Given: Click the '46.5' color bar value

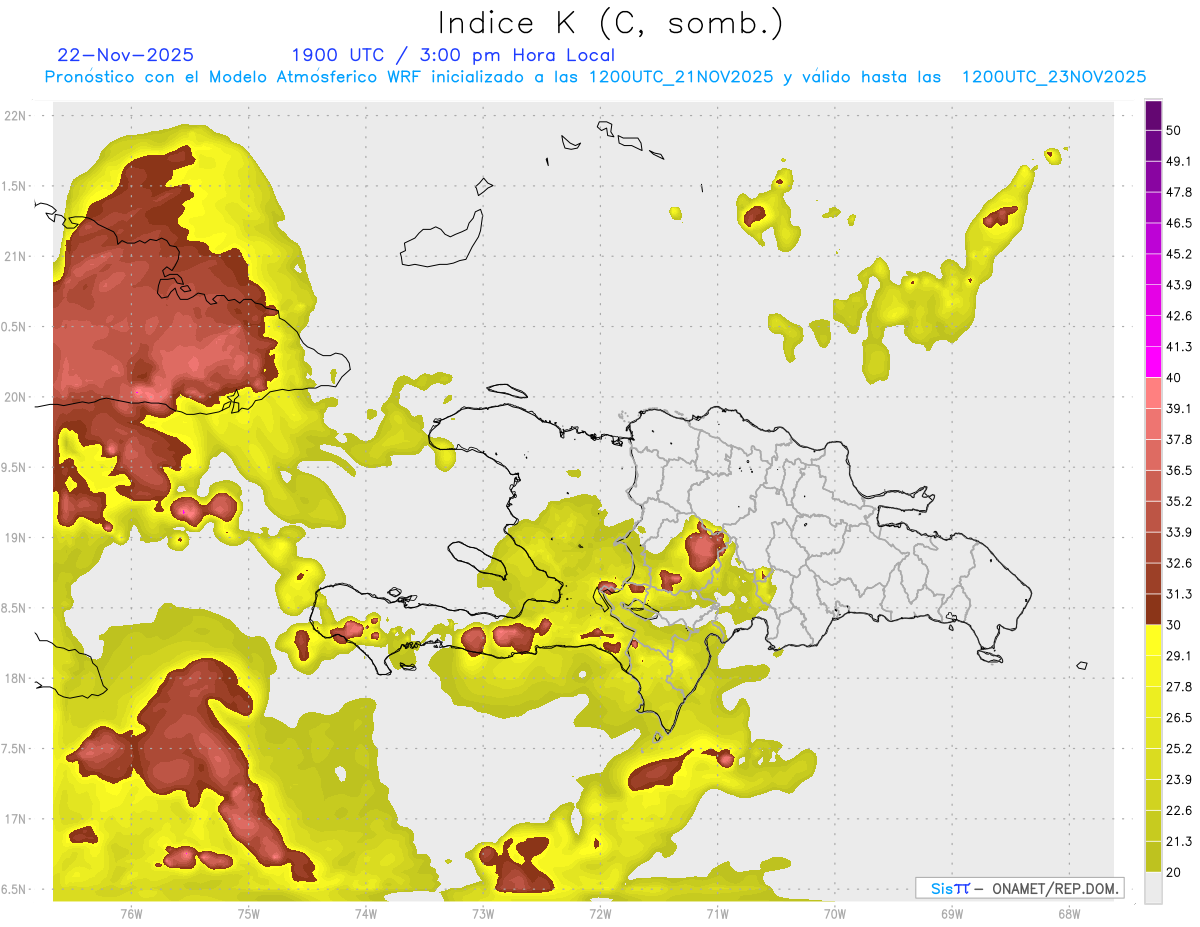Looking at the screenshot, I should [1179, 223].
